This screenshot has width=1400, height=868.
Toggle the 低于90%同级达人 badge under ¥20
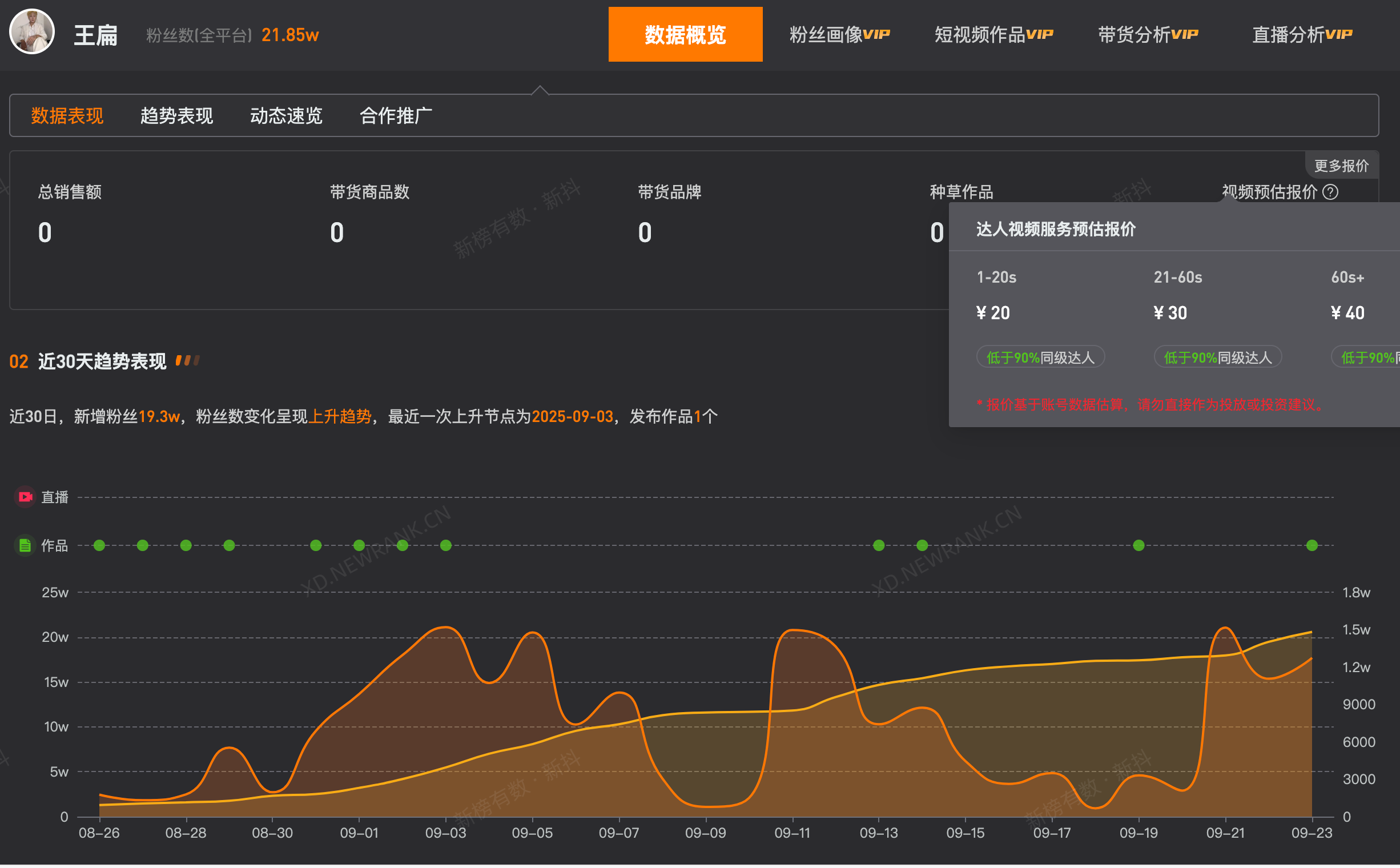(x=1040, y=356)
